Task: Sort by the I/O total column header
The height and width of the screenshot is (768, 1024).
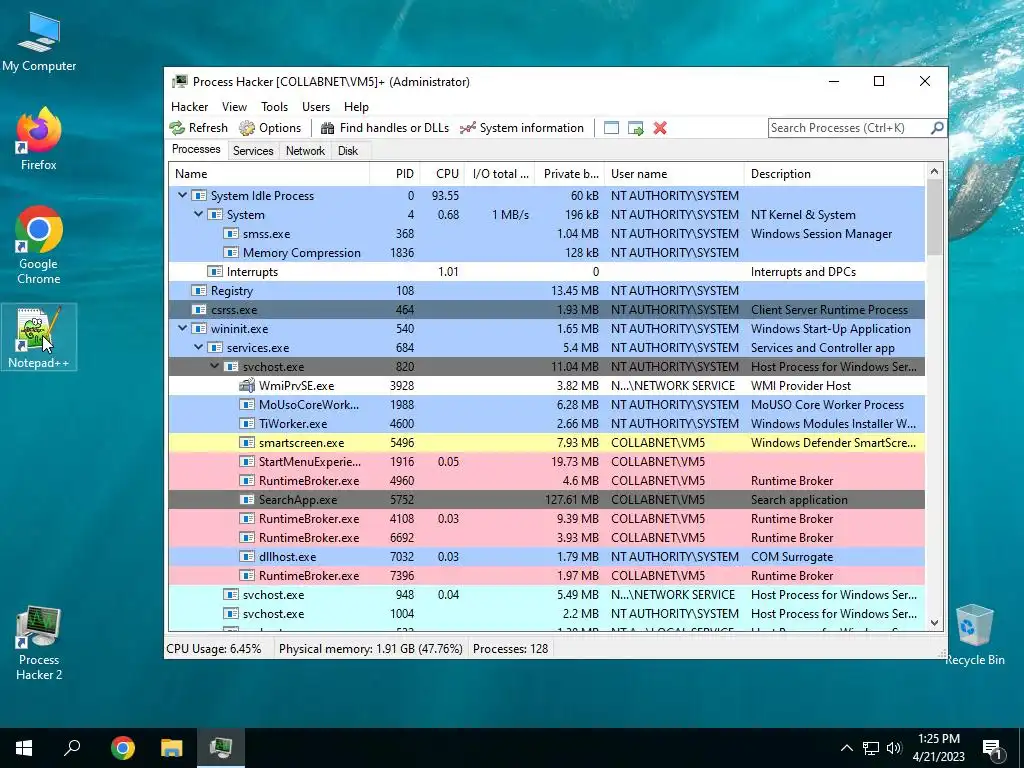Action: 500,174
